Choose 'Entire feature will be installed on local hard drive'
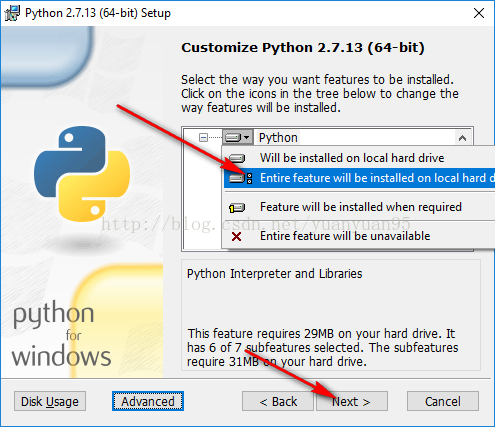This screenshot has width=495, height=427. click(359, 178)
